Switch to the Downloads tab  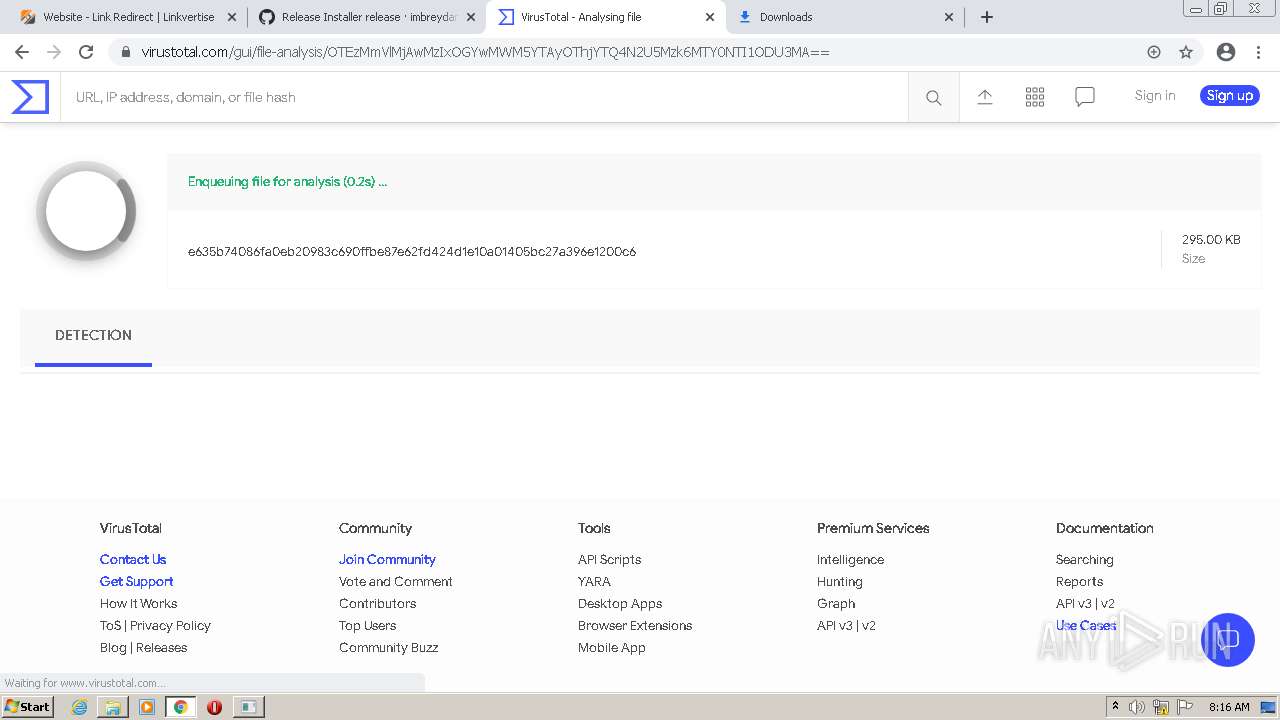coord(846,17)
